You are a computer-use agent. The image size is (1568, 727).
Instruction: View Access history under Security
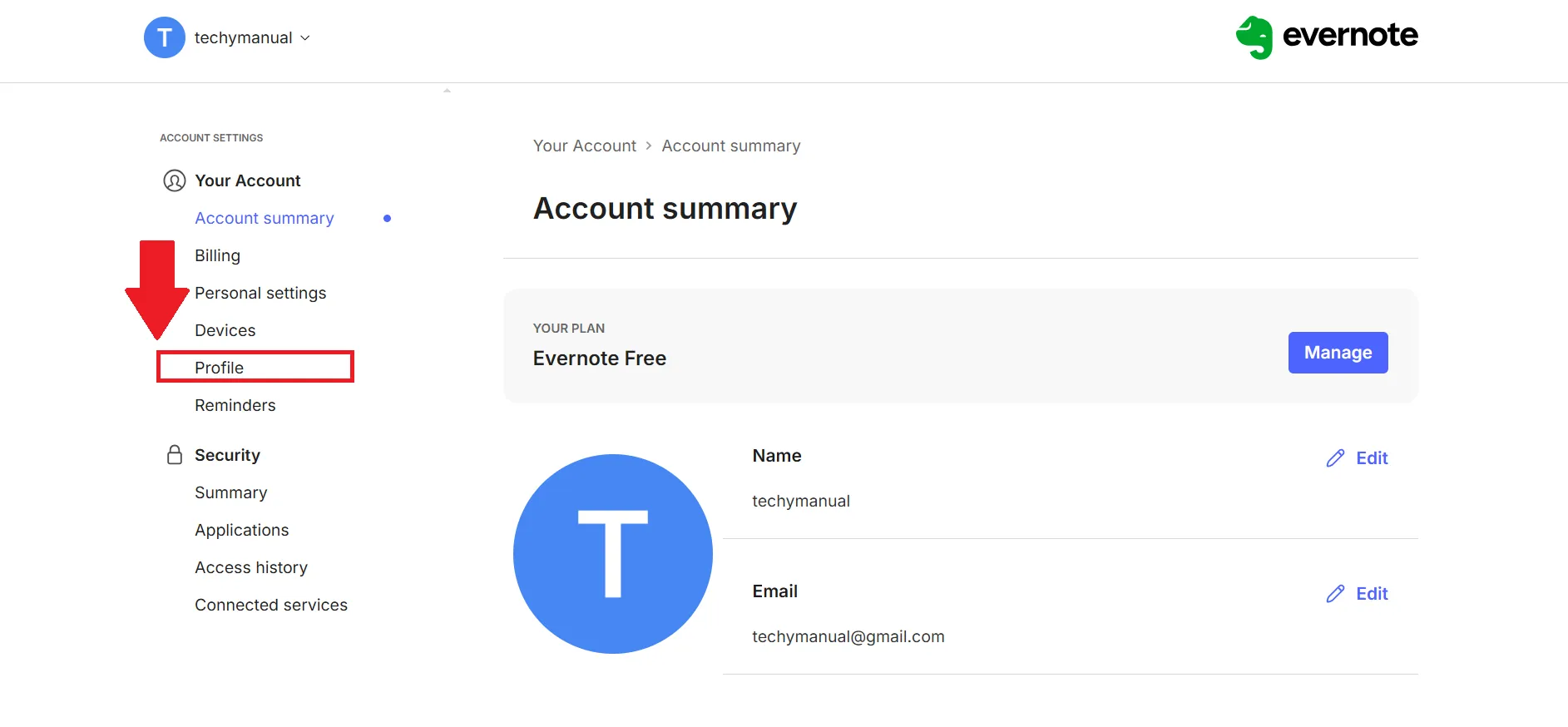pos(251,566)
